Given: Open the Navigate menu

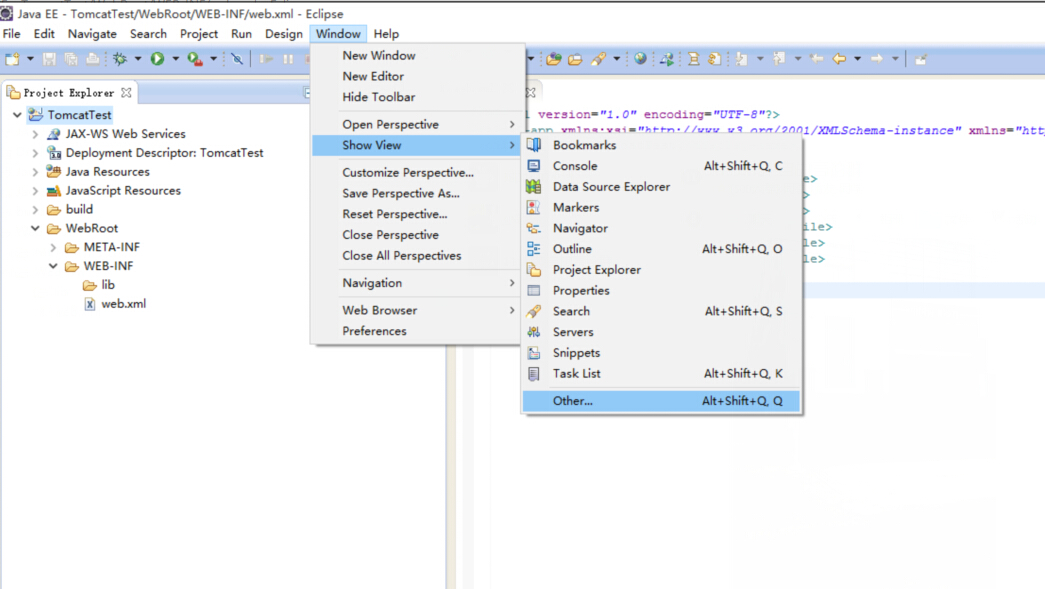Looking at the screenshot, I should [x=92, y=34].
